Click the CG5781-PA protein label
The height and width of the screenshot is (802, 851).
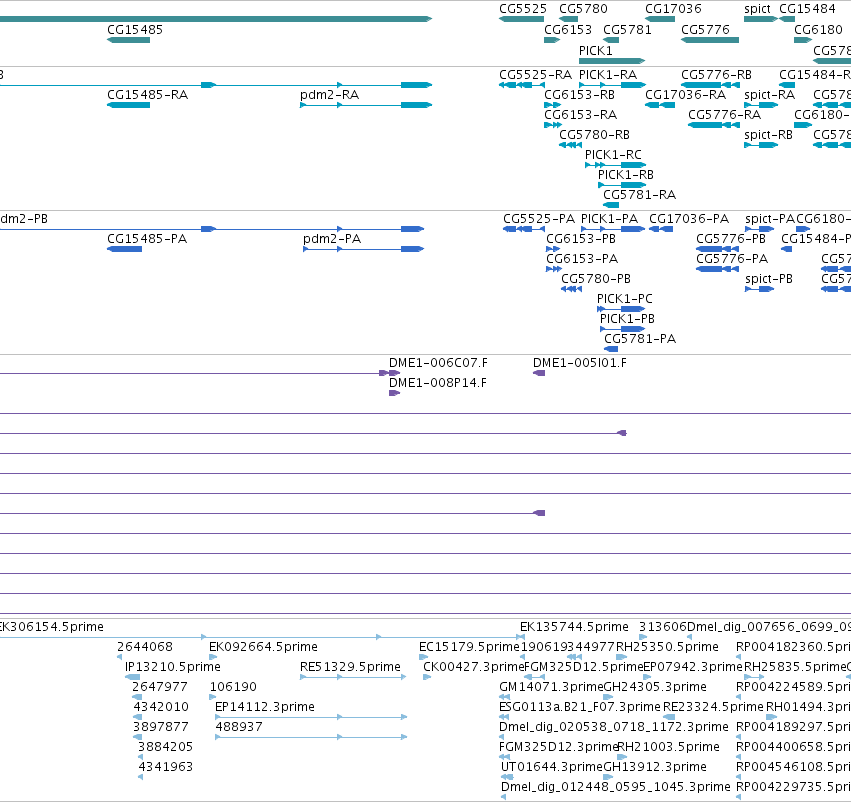tap(640, 339)
